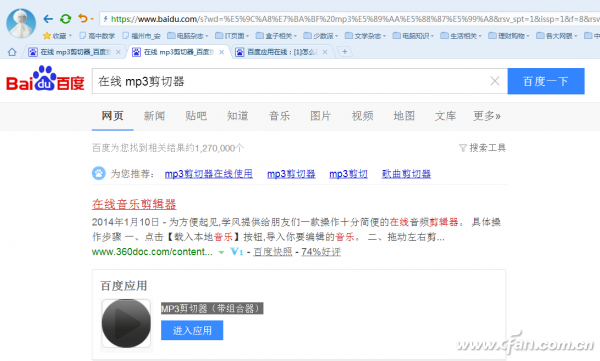600x361 pixels.
Task: Click the result count text 约1,270,000个
Action: click(215, 148)
